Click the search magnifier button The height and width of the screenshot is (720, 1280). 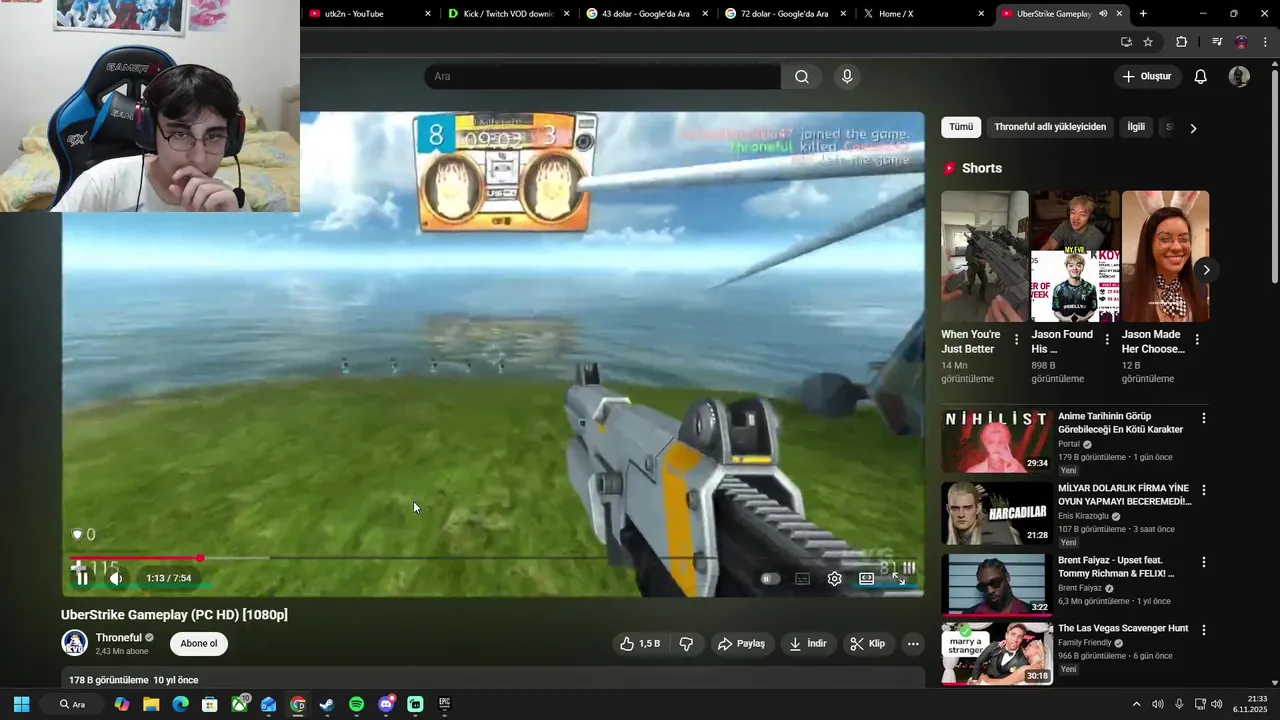coord(802,76)
